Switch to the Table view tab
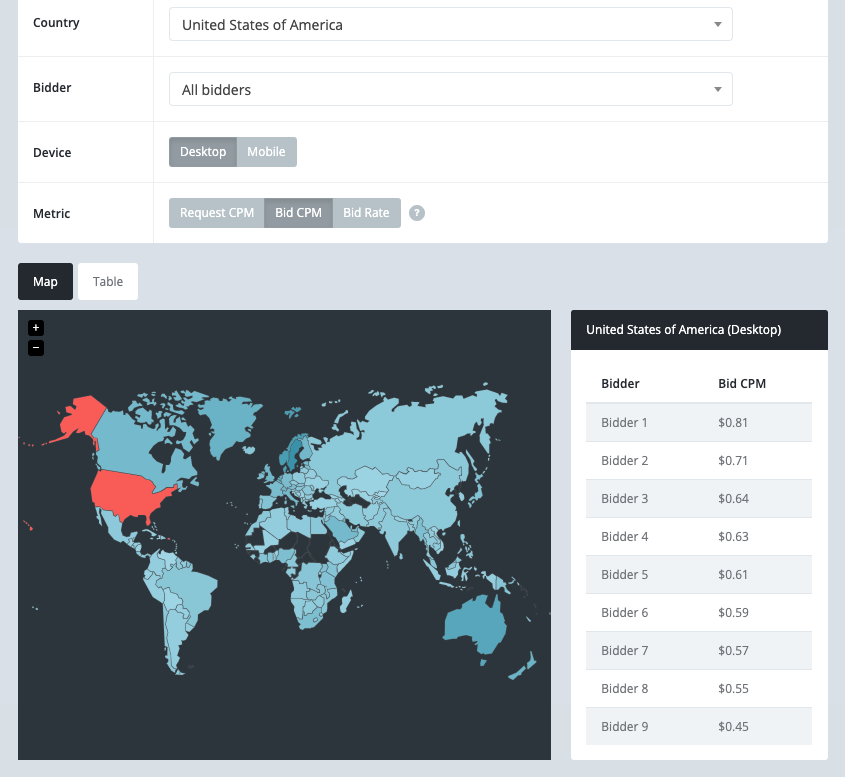The height and width of the screenshot is (777, 845). click(x=107, y=281)
